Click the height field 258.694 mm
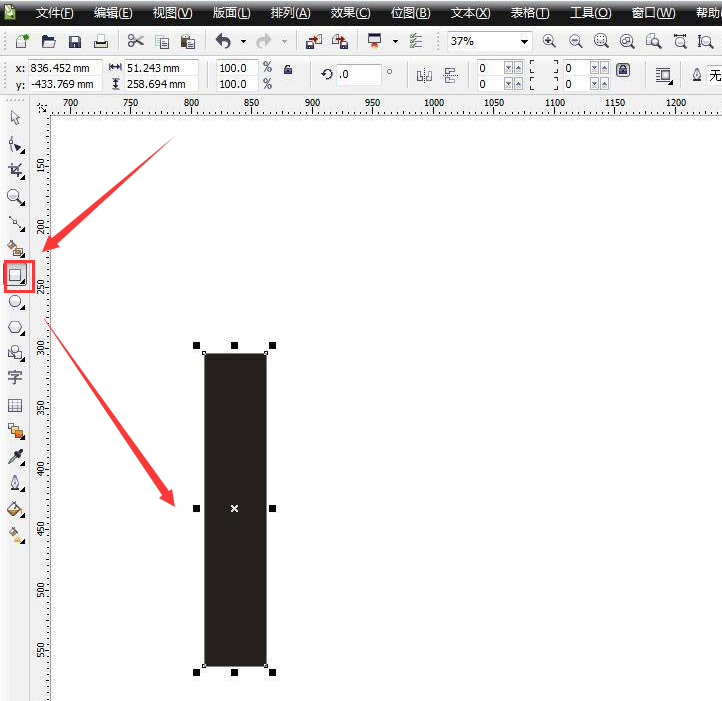This screenshot has width=722, height=701. [x=161, y=84]
